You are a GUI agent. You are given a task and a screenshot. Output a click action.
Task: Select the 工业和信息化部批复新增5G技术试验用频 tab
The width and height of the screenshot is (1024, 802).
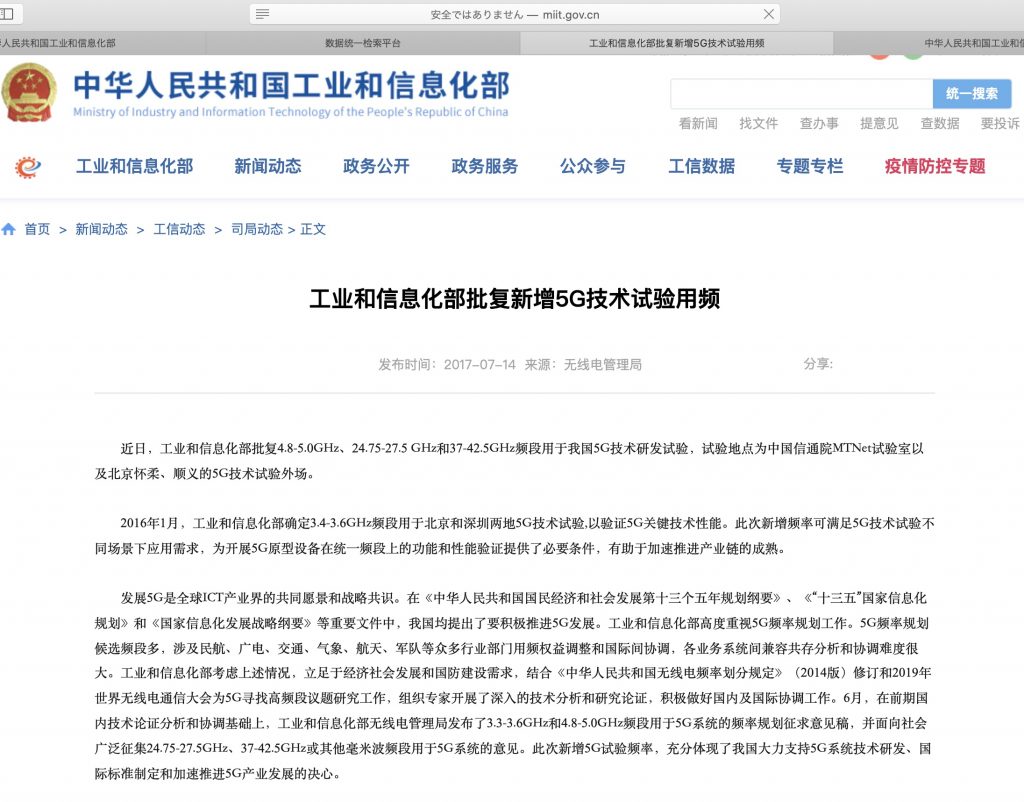click(x=677, y=43)
